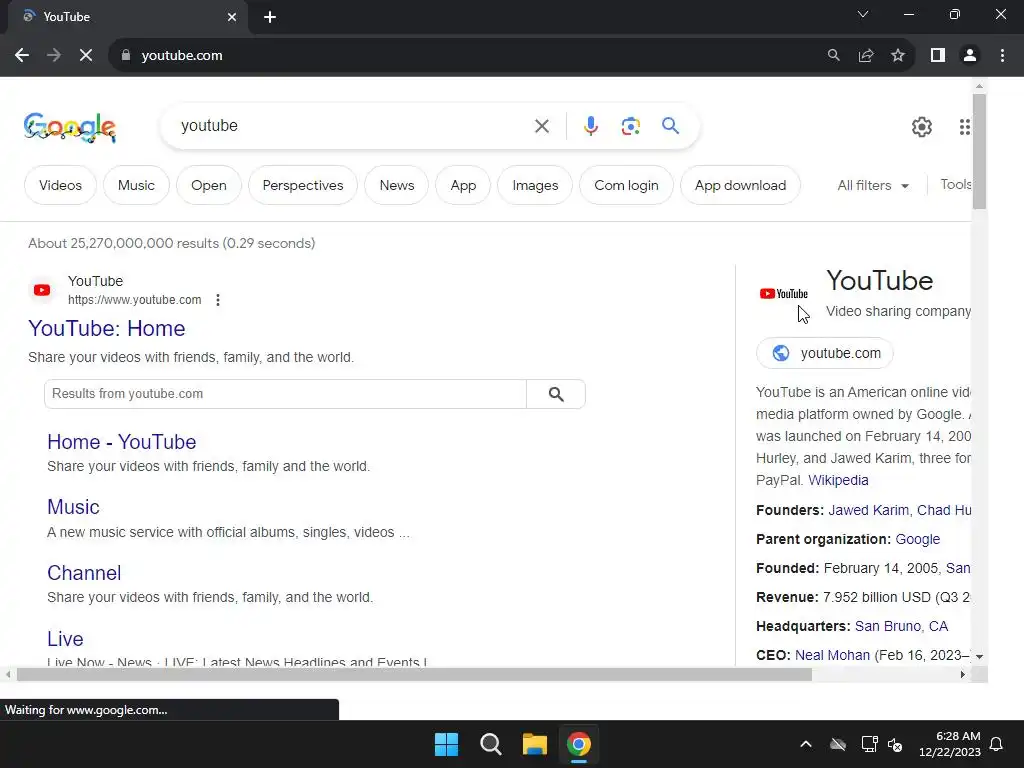The image size is (1024, 768).
Task: Open the San Bruno, CA headquarters link
Action: [901, 626]
